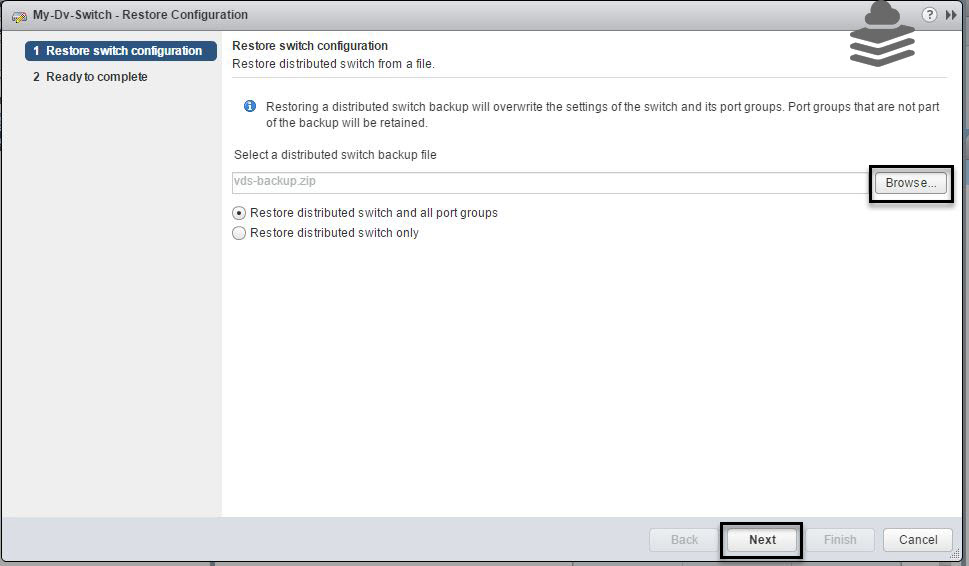Click the blue information icon

pyautogui.click(x=250, y=106)
